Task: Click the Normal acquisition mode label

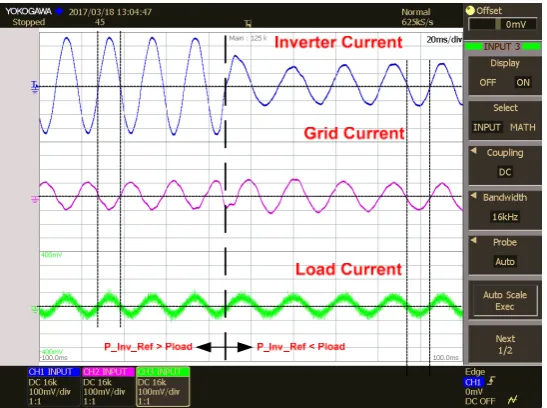Action: coord(416,12)
